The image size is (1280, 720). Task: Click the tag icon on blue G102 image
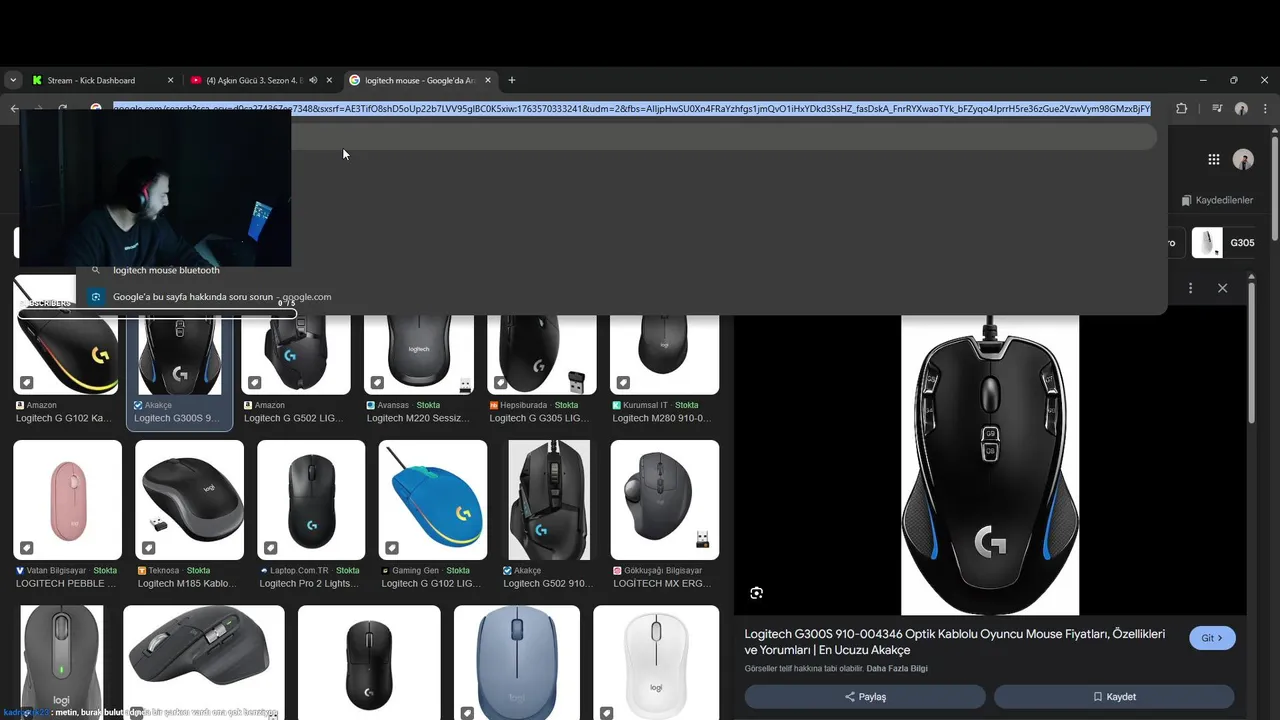tap(392, 548)
